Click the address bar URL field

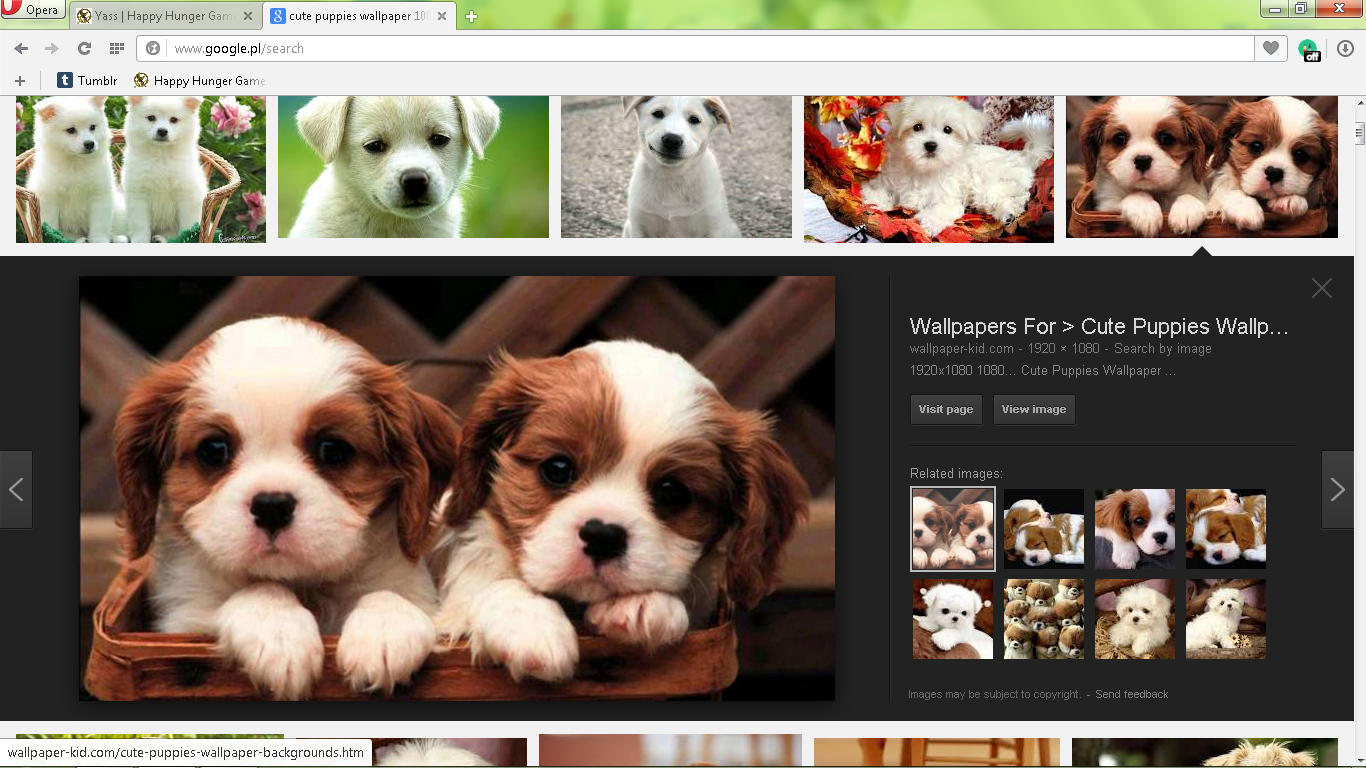pos(695,48)
